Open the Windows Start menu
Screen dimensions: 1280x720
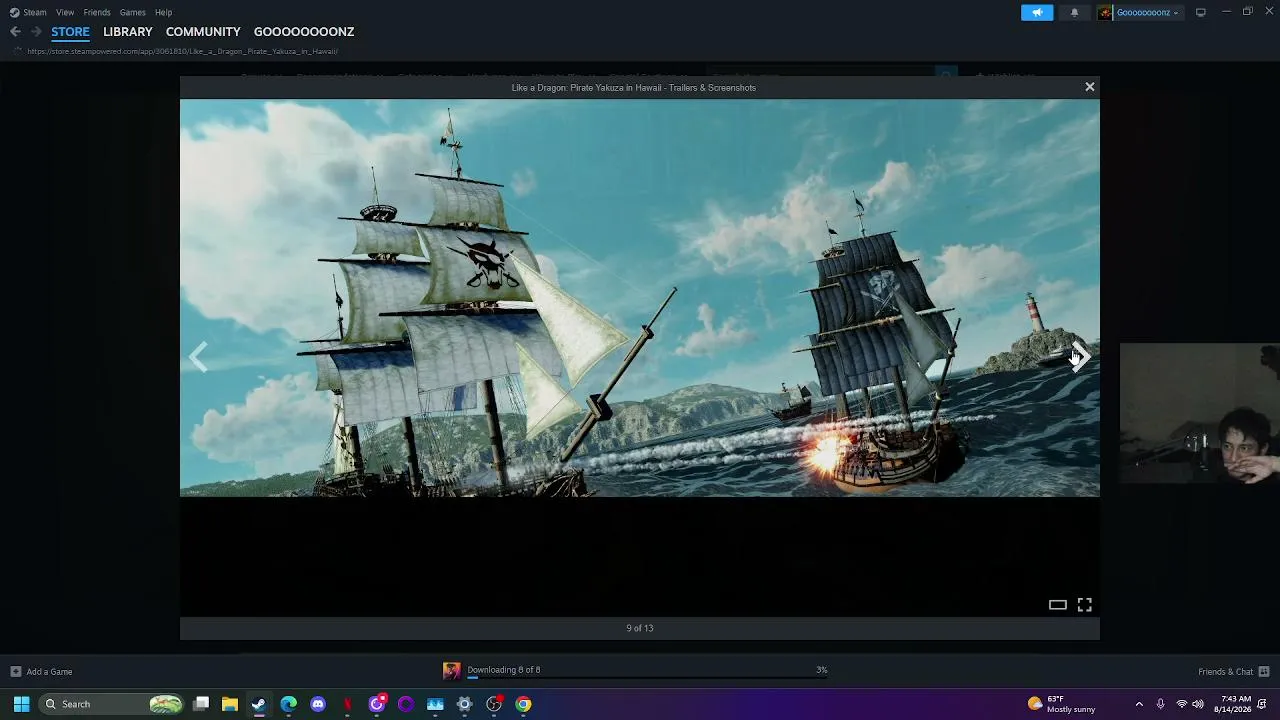coord(21,704)
